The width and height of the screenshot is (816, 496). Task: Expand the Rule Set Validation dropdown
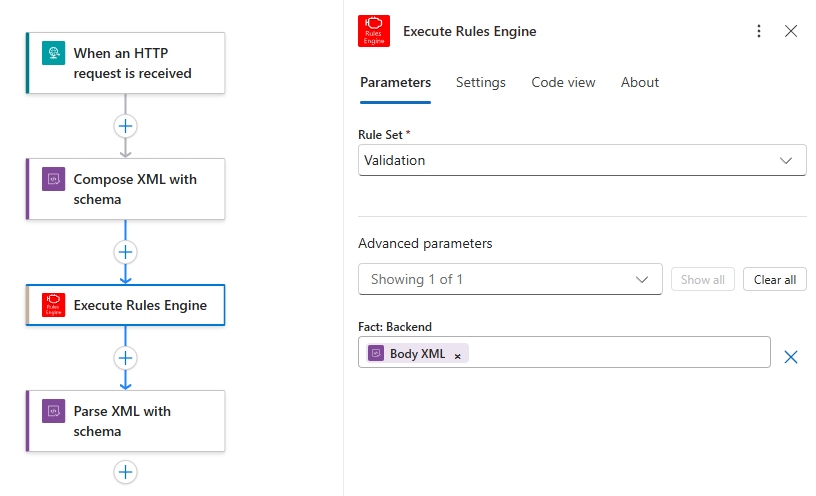582,160
